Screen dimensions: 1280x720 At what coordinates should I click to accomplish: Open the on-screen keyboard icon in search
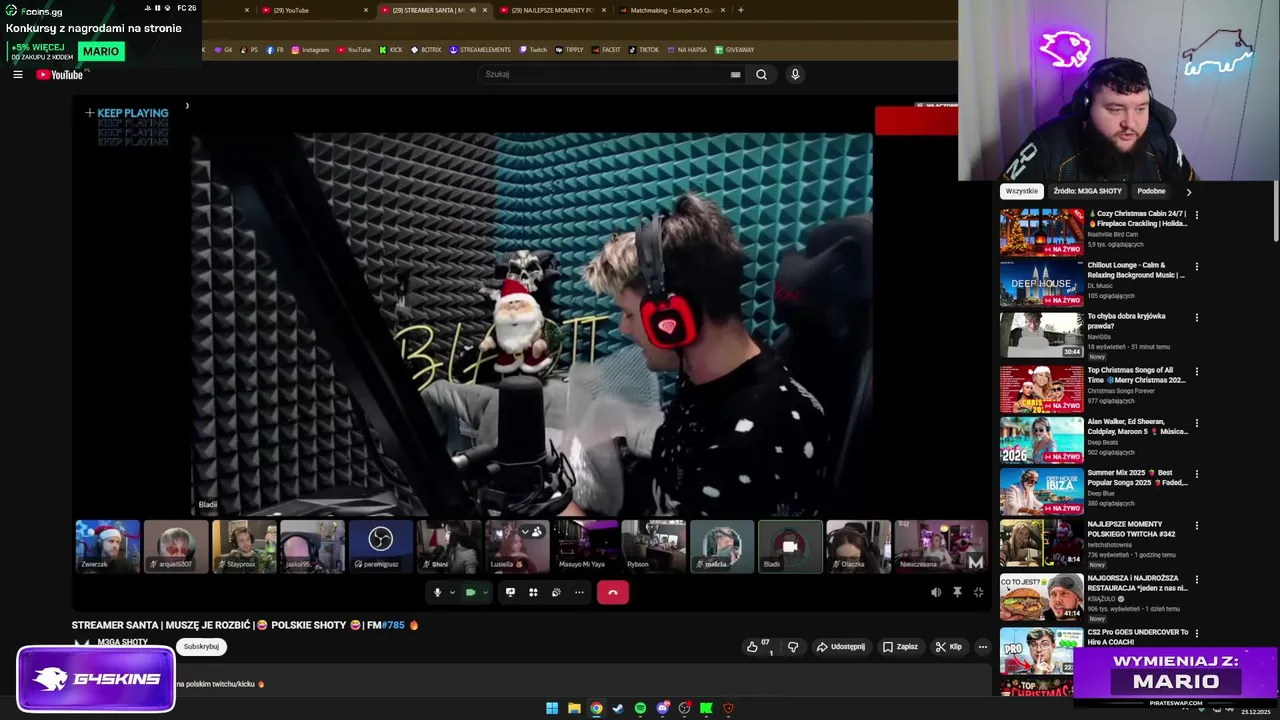pyautogui.click(x=736, y=74)
